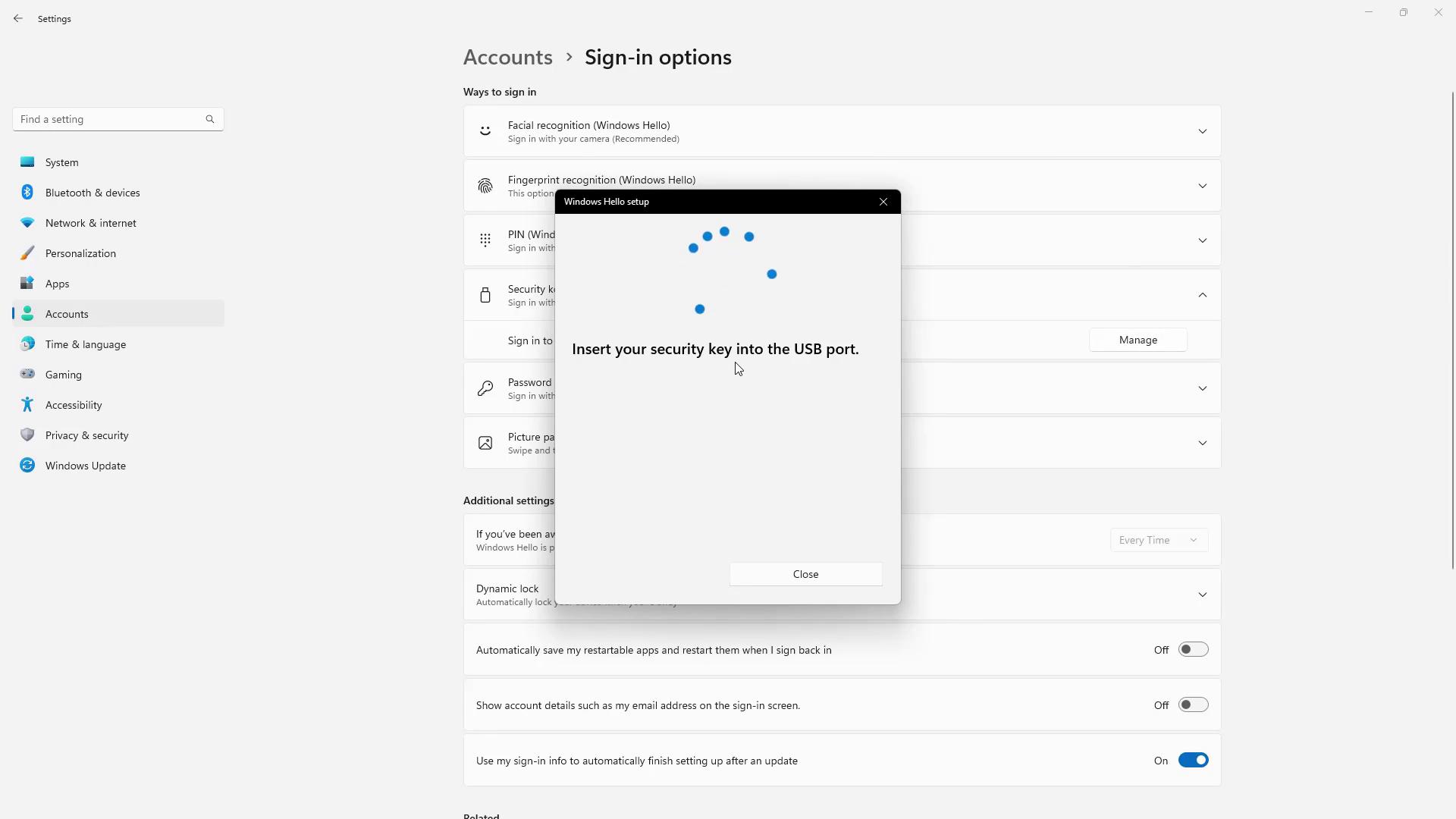This screenshot has width=1456, height=819.
Task: Click the back arrow in Settings
Action: 18,18
